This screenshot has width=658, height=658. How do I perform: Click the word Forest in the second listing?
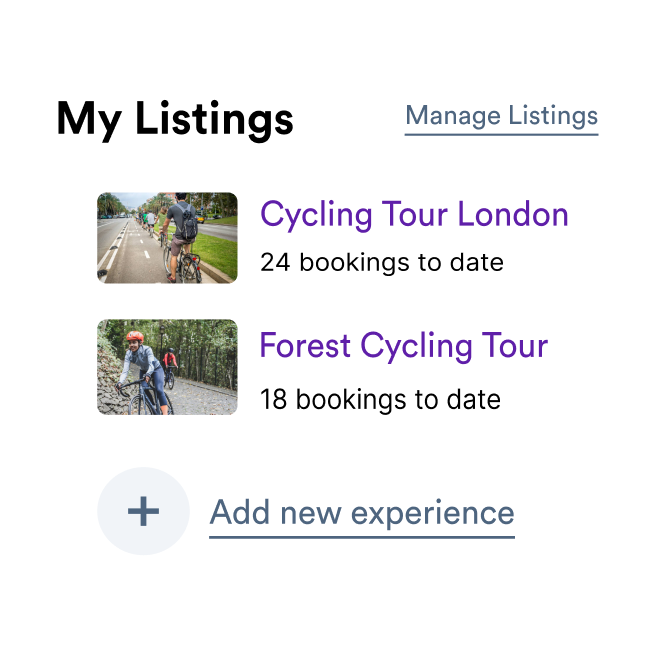305,346
